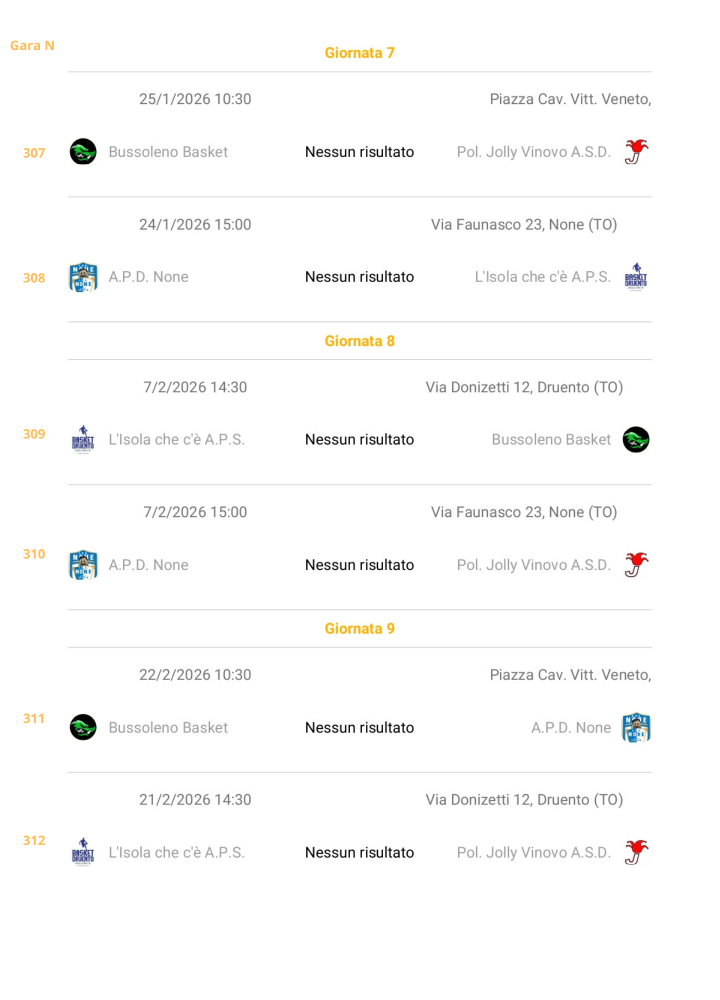The height and width of the screenshot is (1000, 720).
Task: Click A.P.D. None logo in game 311
Action: click(x=636, y=728)
